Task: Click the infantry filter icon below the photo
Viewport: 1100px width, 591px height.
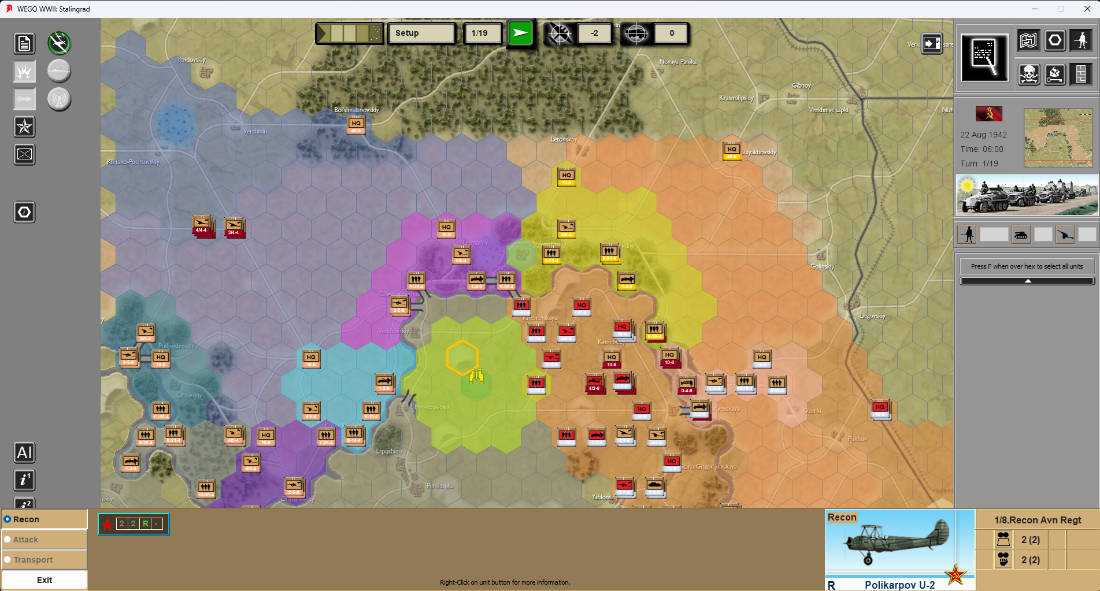Action: point(967,234)
